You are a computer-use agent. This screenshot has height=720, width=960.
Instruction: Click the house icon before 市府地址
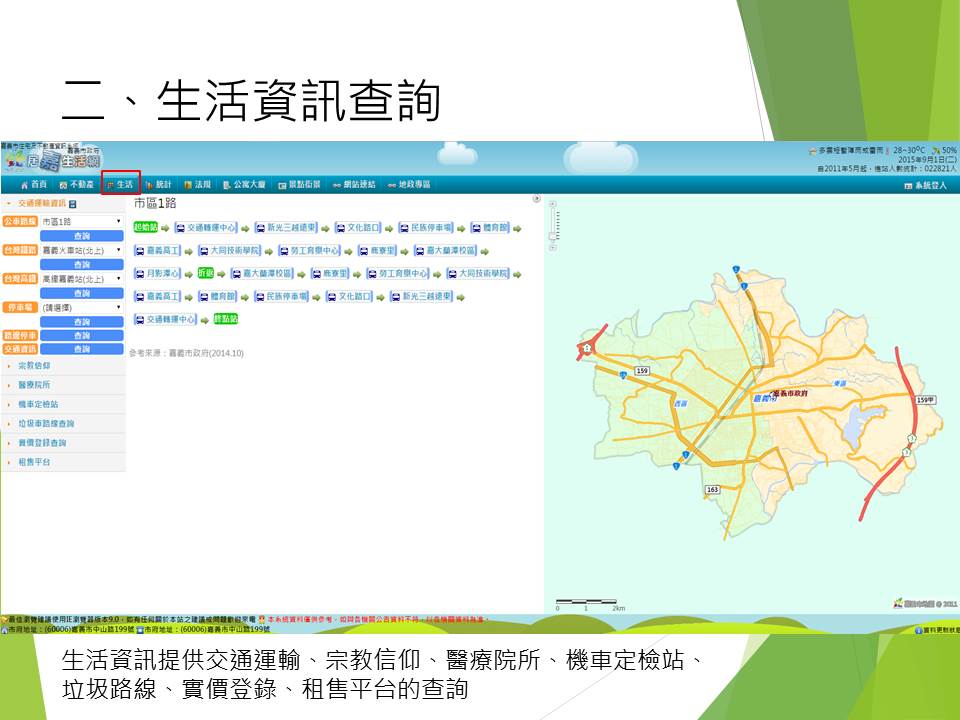(x=5, y=629)
